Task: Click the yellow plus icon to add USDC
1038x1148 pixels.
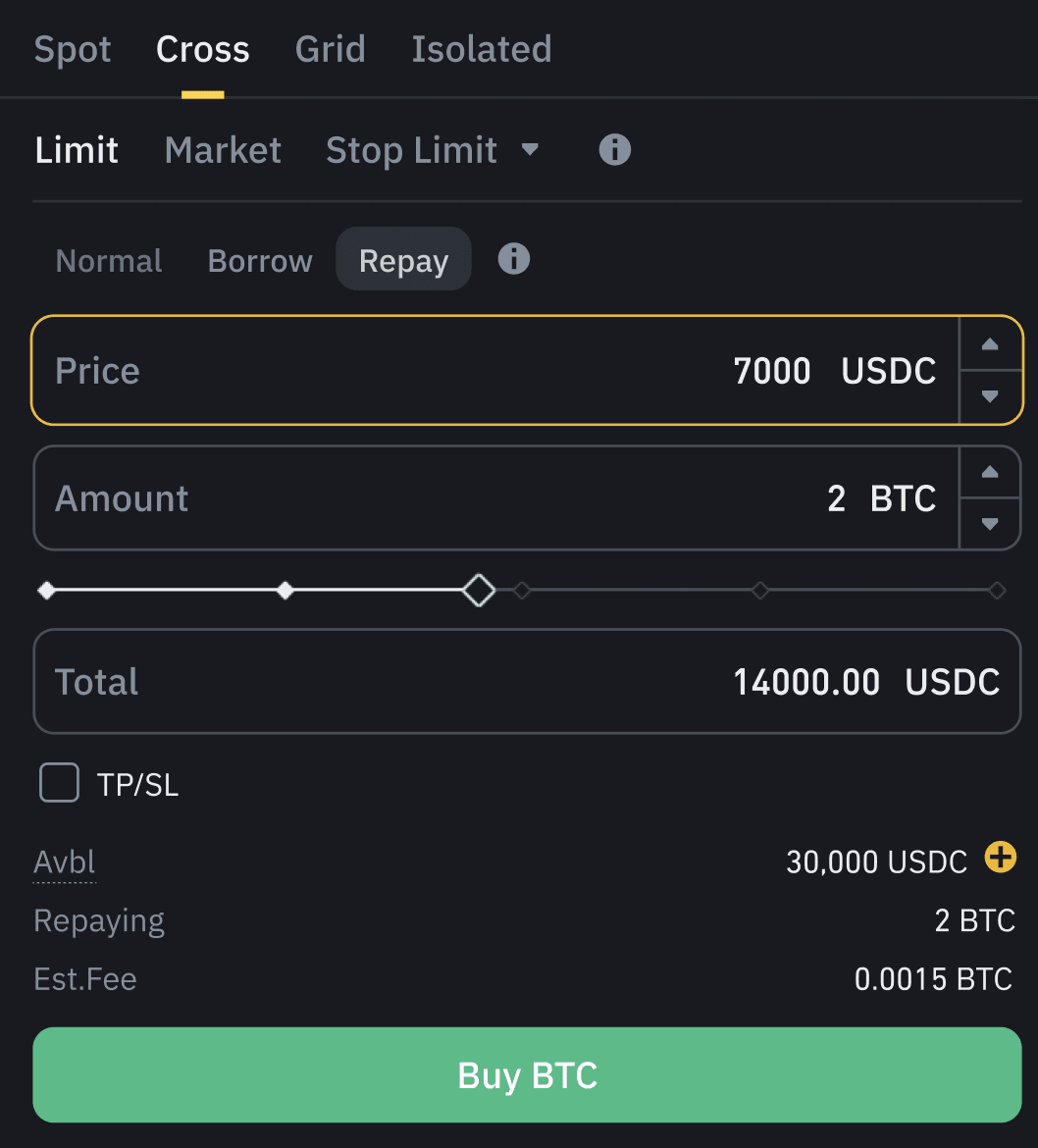Action: 1000,858
